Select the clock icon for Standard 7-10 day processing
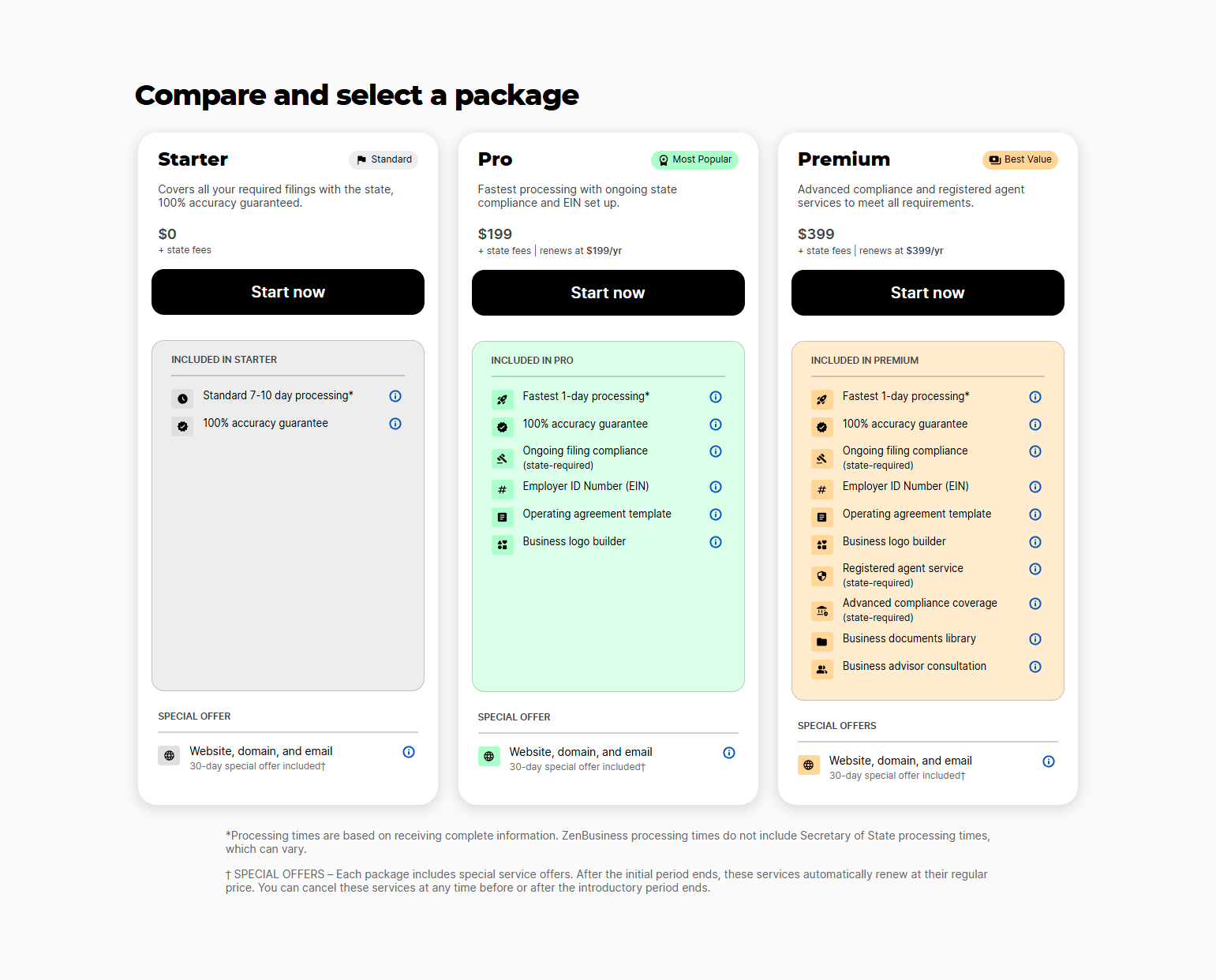The height and width of the screenshot is (980, 1216). pyautogui.click(x=182, y=398)
